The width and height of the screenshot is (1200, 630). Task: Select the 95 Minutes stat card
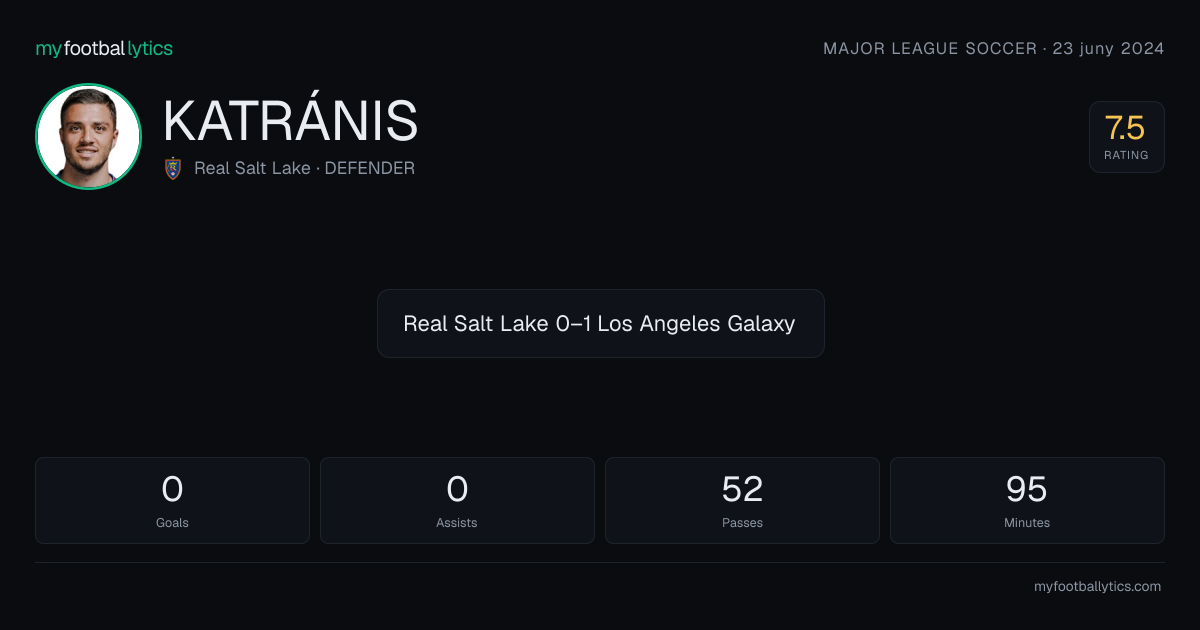click(x=1027, y=500)
